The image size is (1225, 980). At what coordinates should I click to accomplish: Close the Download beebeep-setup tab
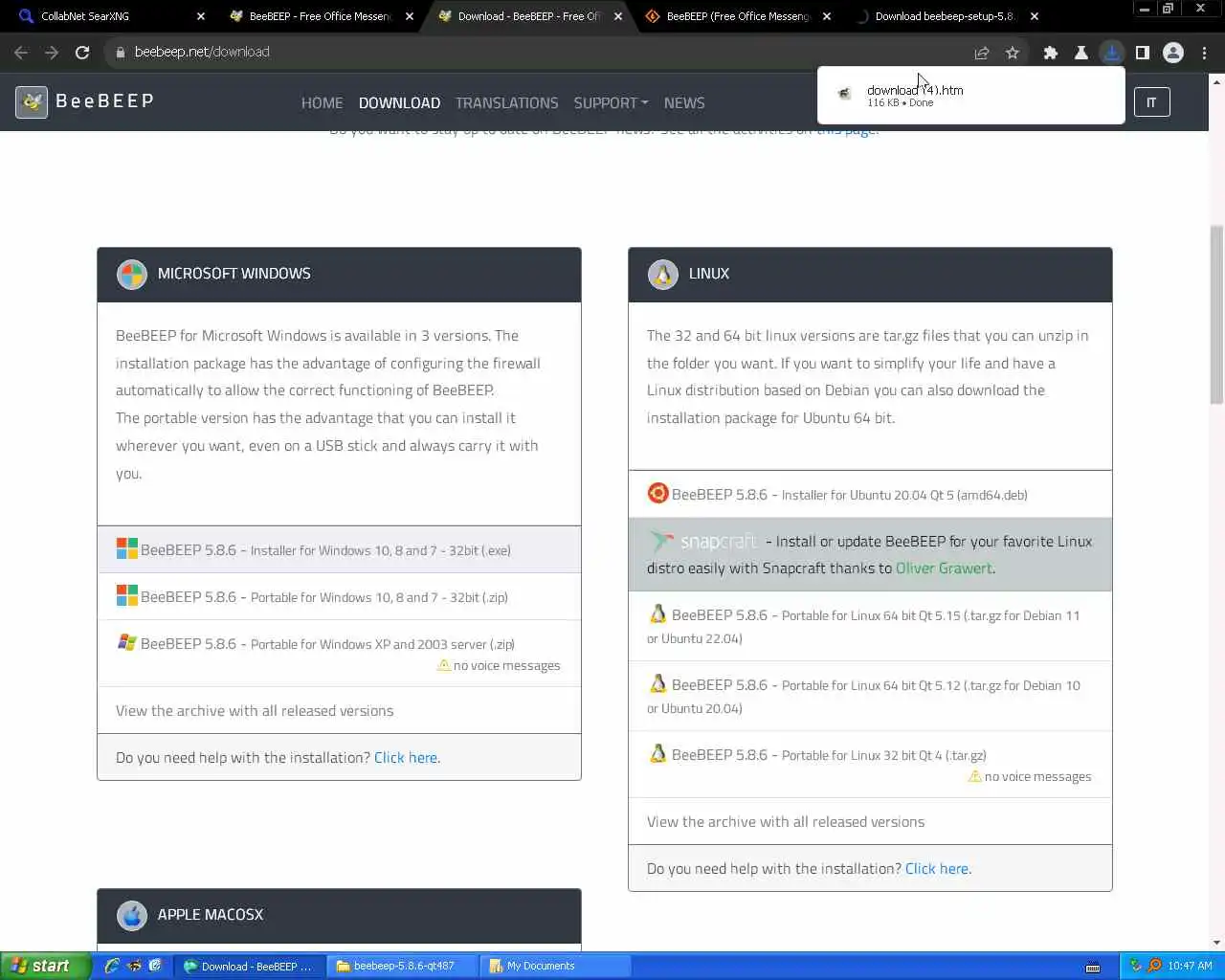click(1034, 16)
